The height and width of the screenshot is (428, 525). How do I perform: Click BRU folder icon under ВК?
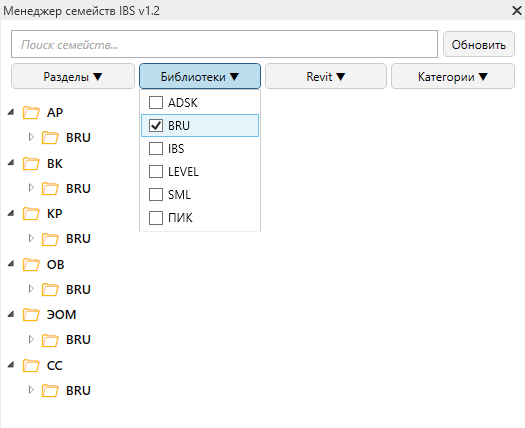pyautogui.click(x=50, y=189)
